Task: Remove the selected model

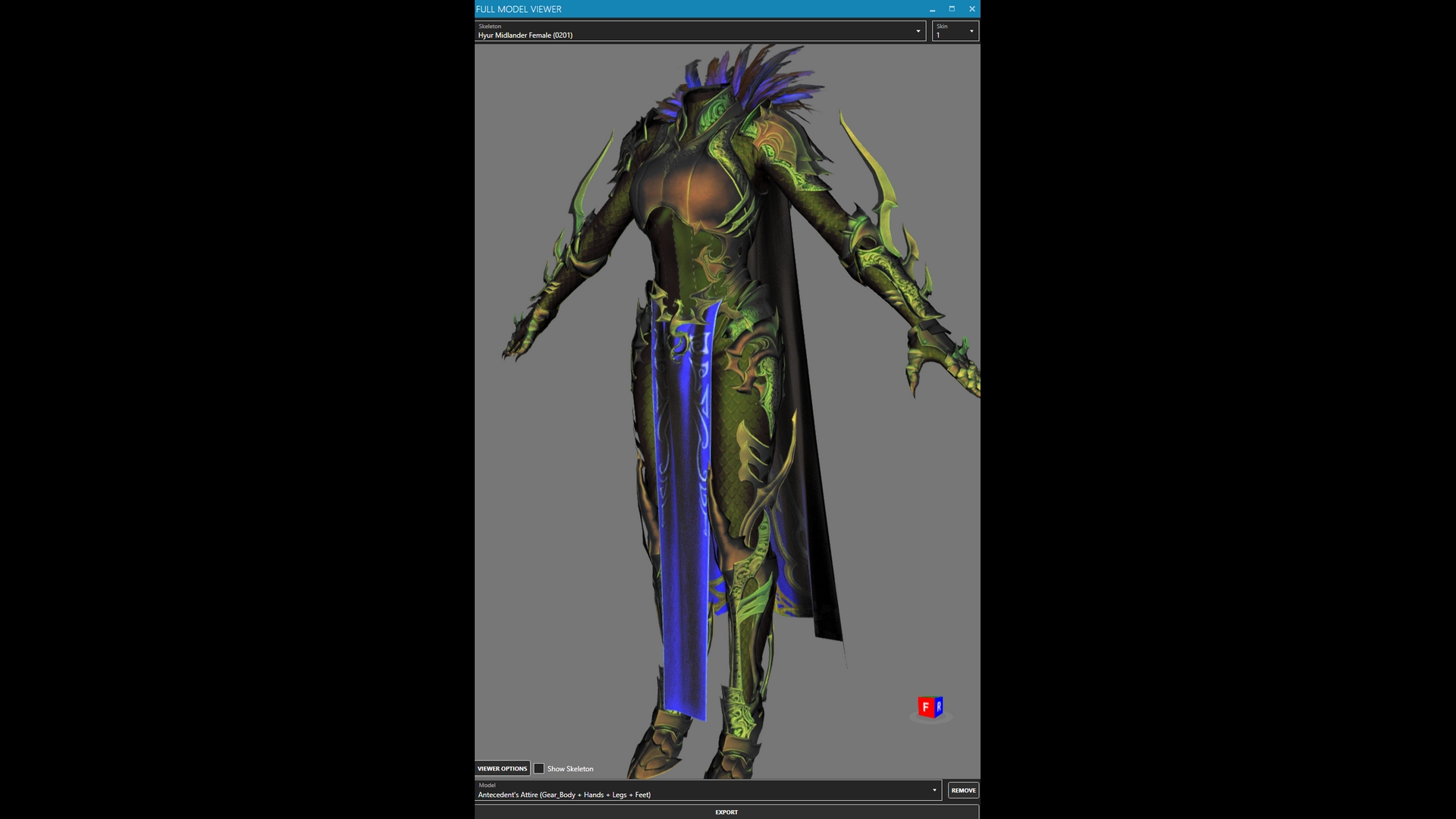Action: [963, 790]
